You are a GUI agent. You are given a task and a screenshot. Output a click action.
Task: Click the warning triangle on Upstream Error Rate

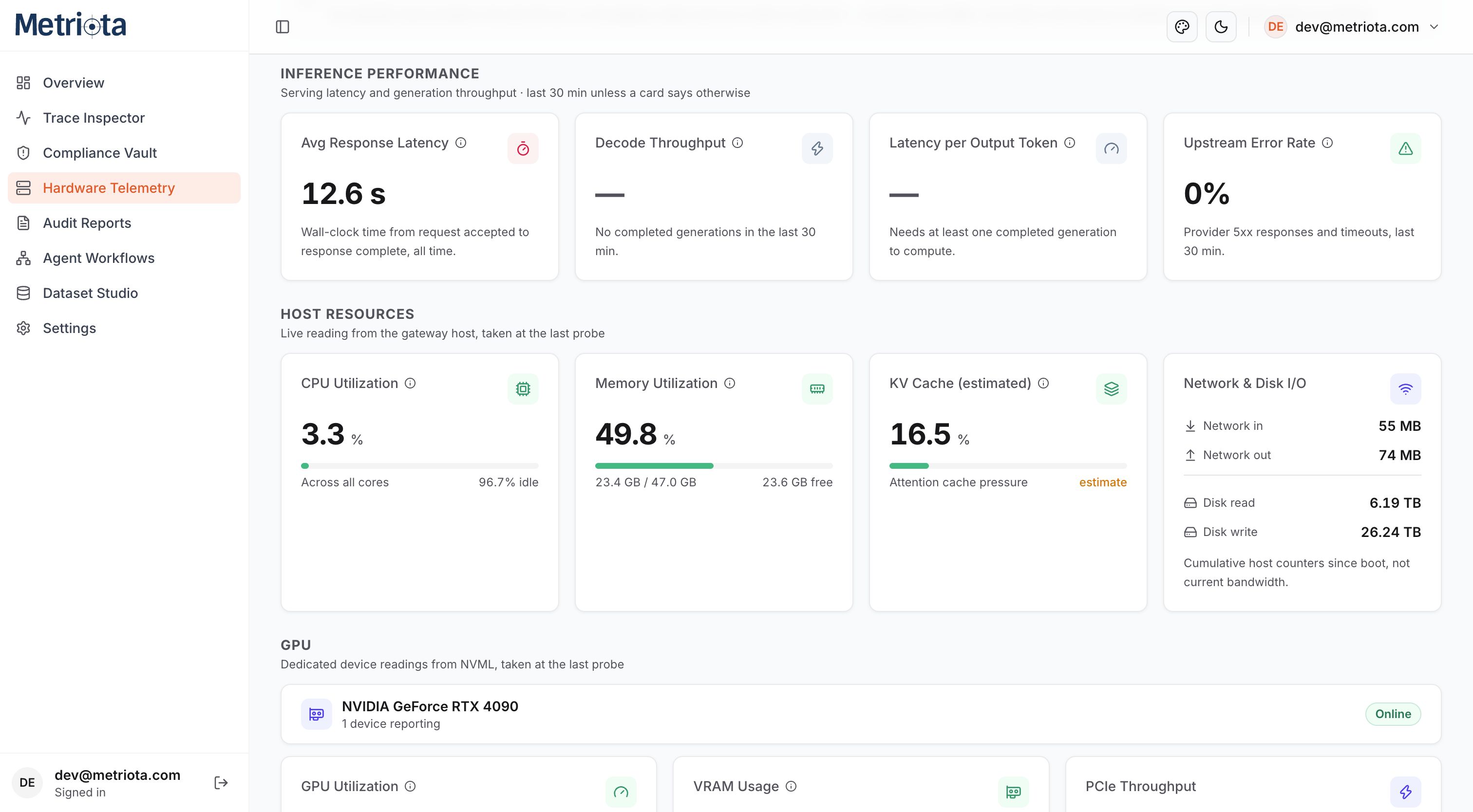coord(1405,148)
